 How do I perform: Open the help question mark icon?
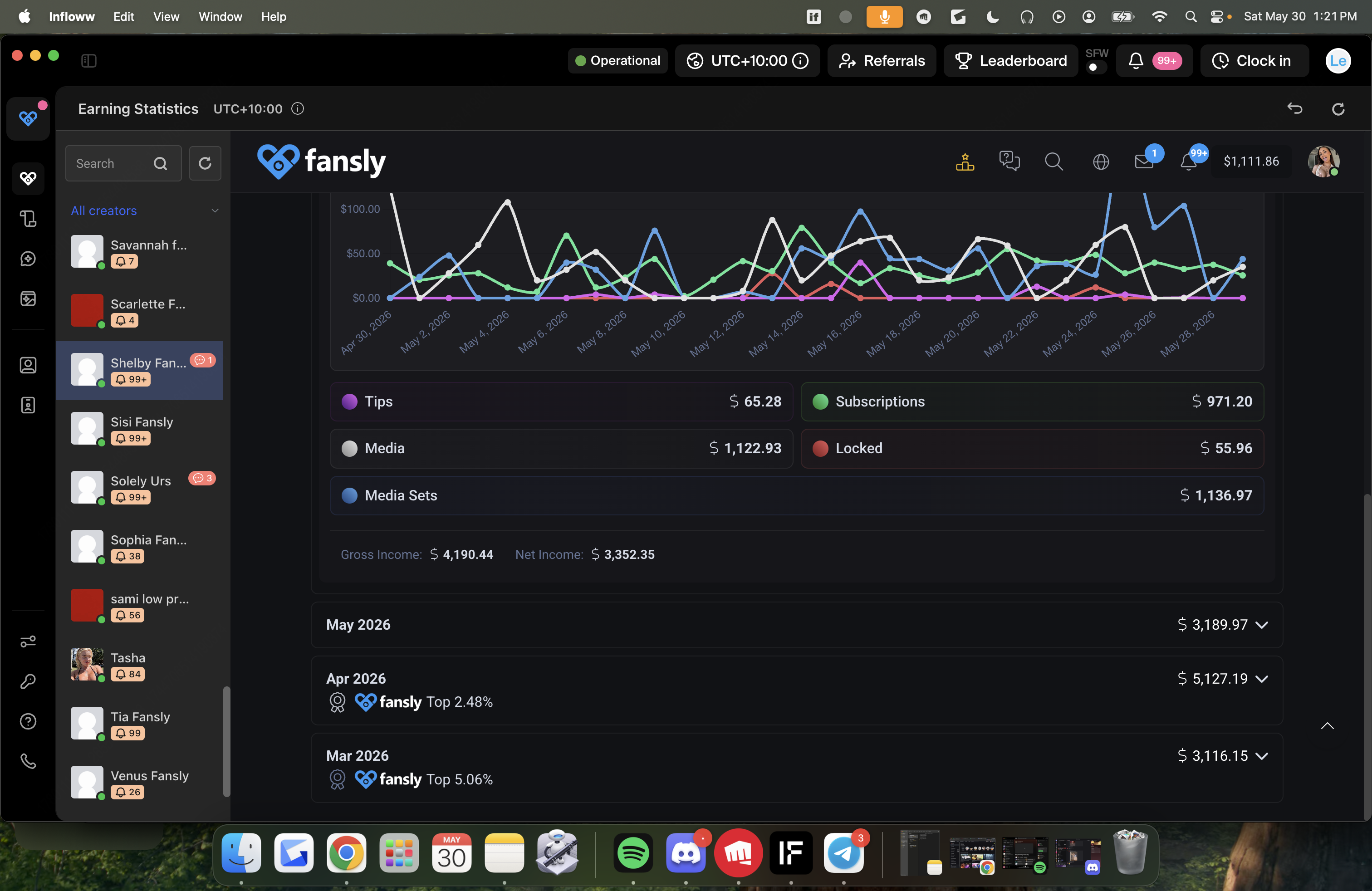pyautogui.click(x=28, y=722)
